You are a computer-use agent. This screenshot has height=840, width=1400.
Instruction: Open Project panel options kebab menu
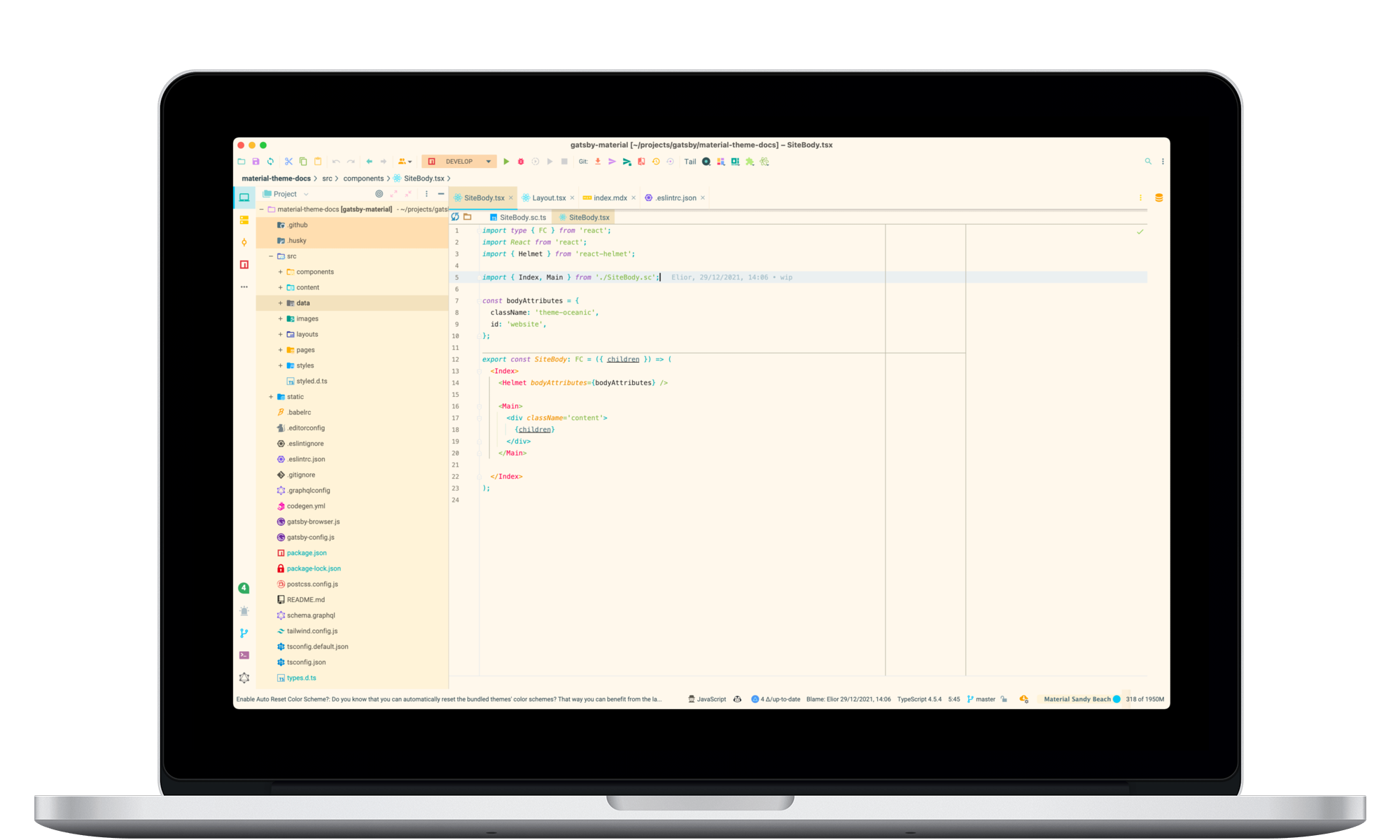point(426,194)
